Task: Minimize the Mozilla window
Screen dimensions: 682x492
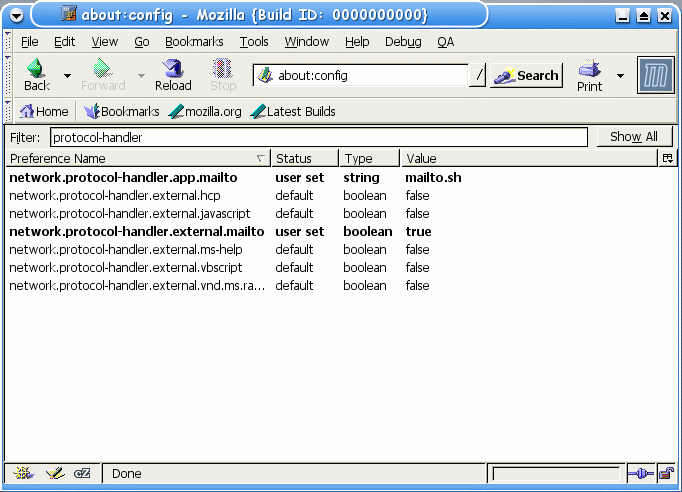Action: pos(622,16)
